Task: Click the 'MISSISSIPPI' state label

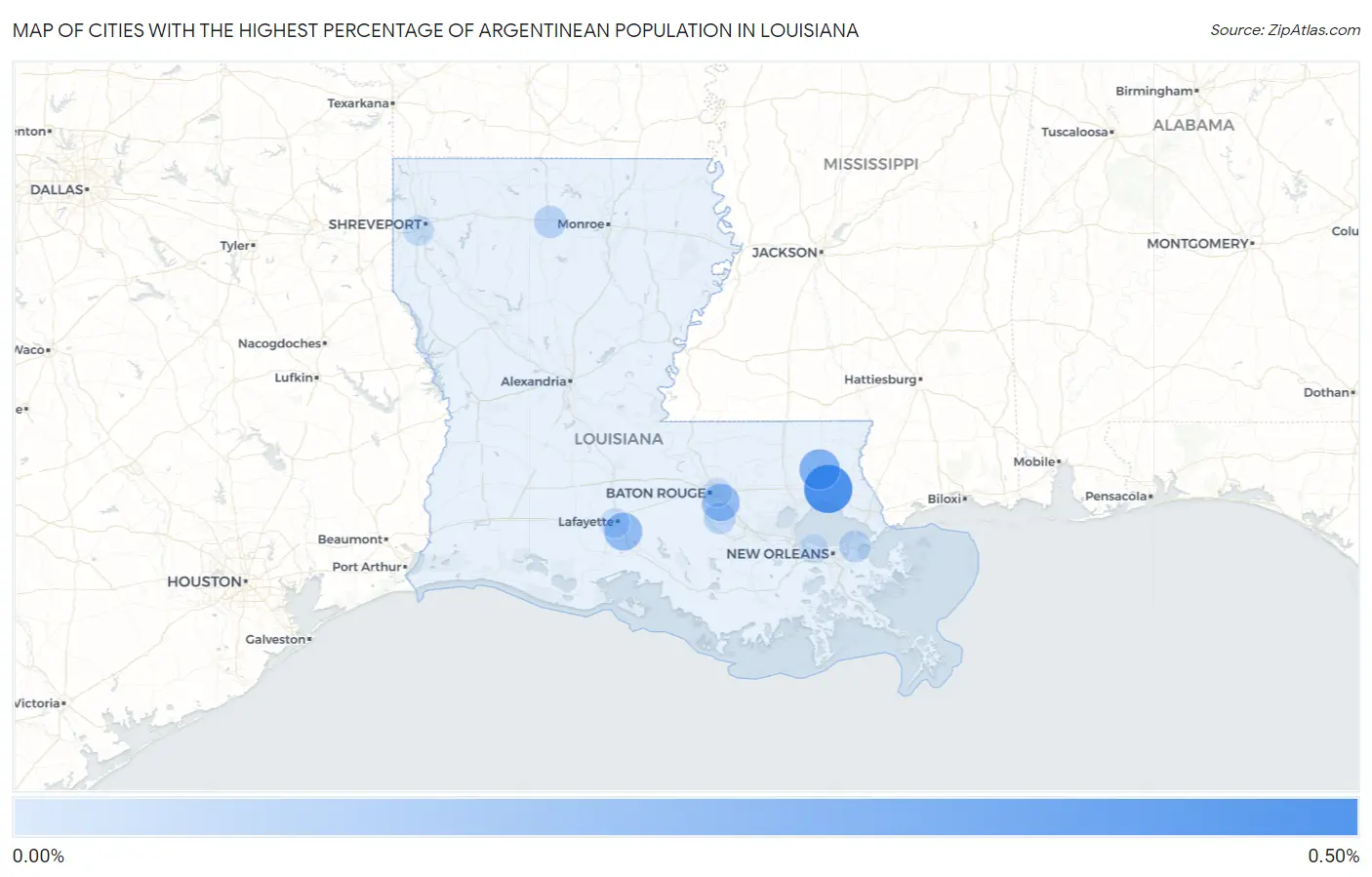Action: click(x=870, y=164)
